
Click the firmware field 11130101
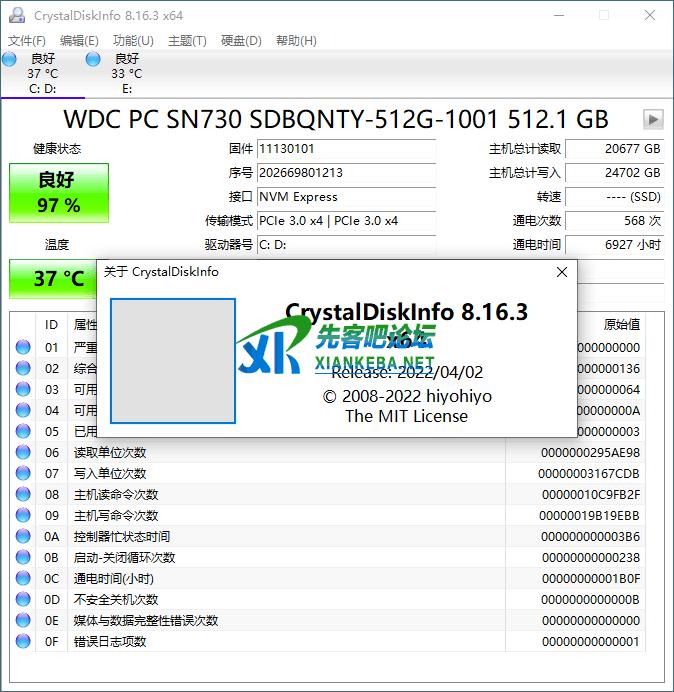click(x=345, y=149)
